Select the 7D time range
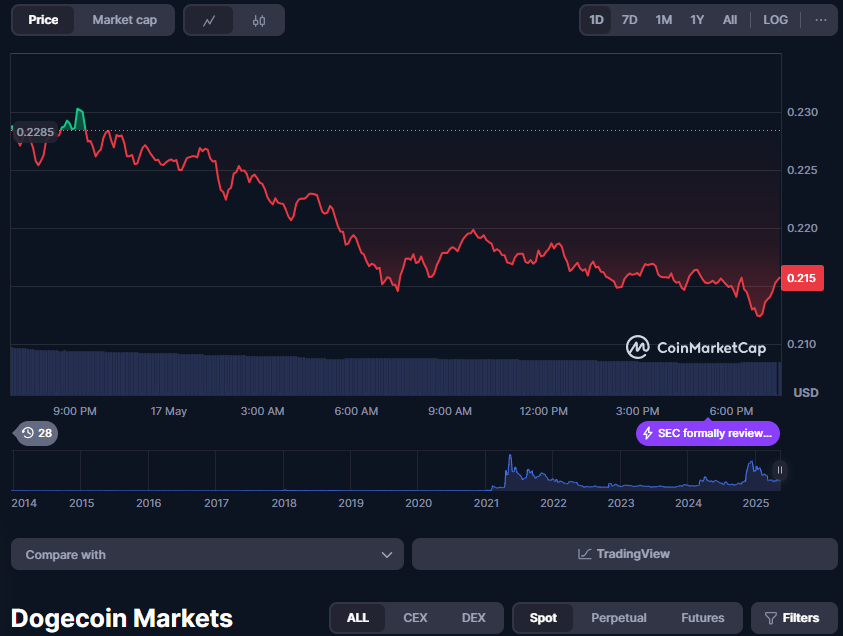The width and height of the screenshot is (843, 636). coord(629,20)
